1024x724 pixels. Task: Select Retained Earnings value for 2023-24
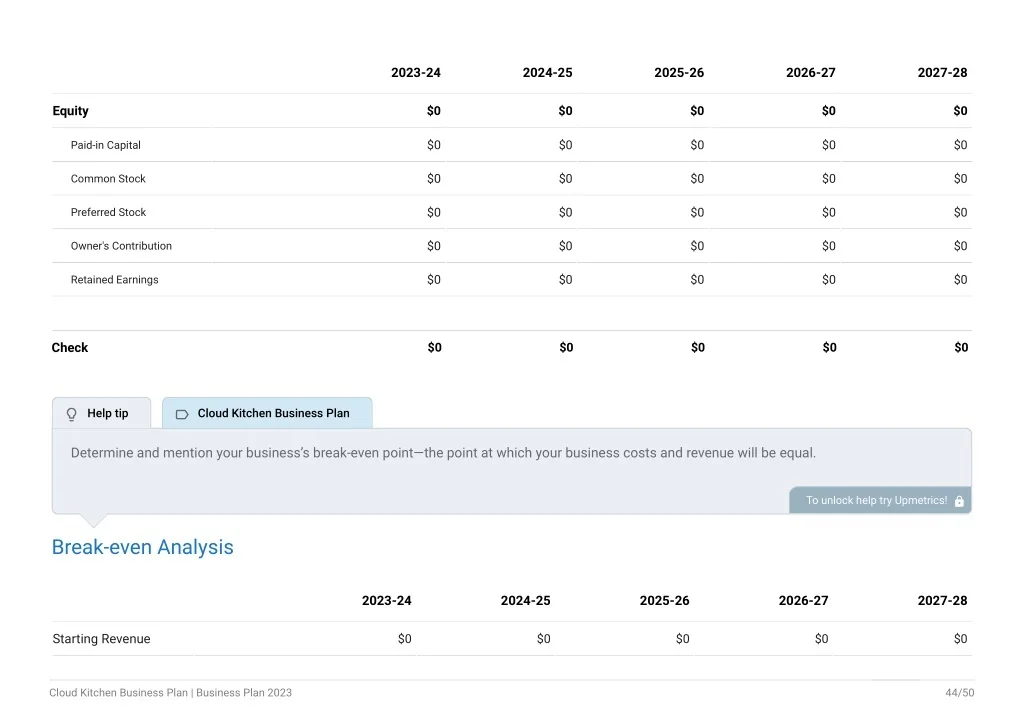434,279
